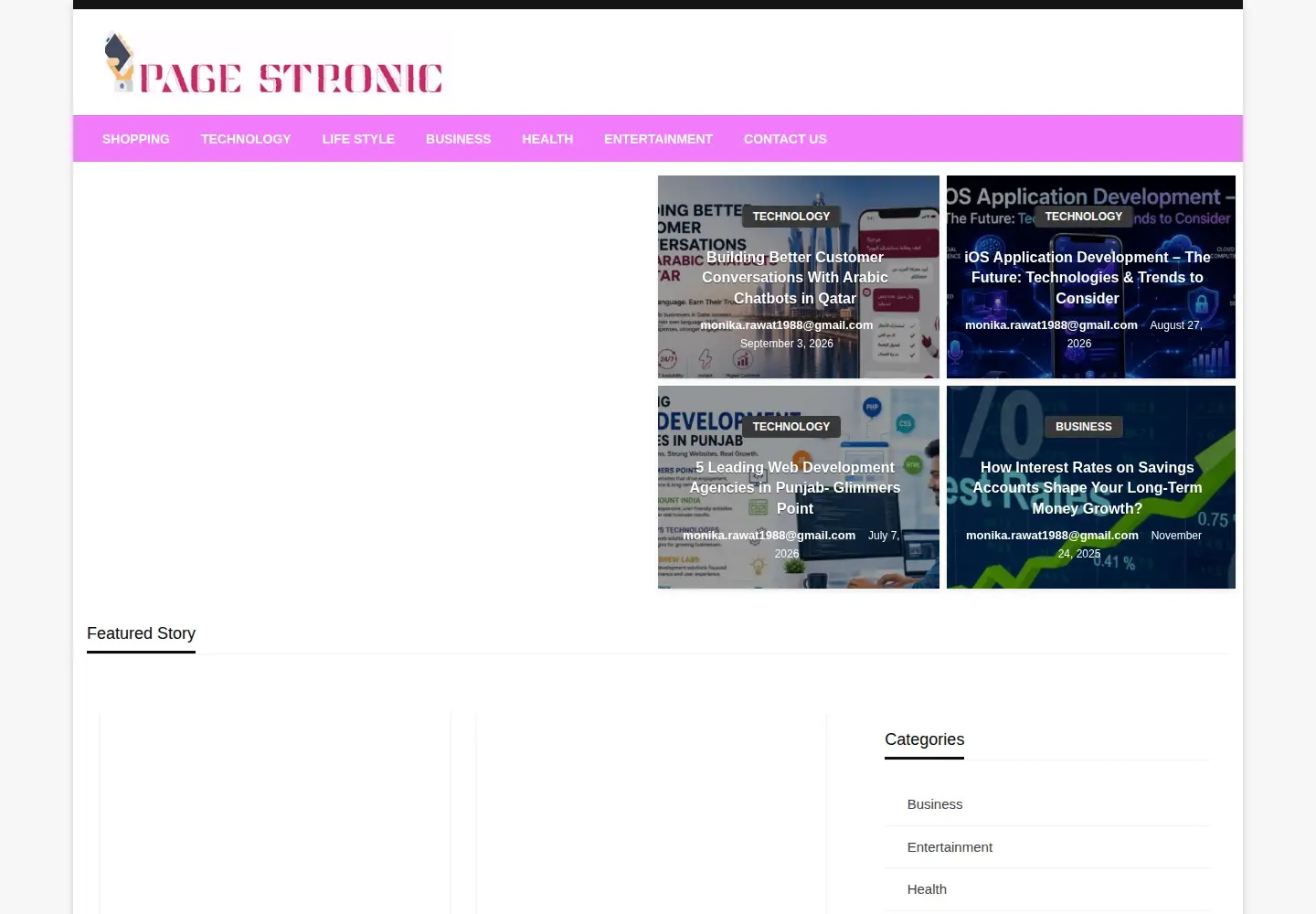This screenshot has width=1316, height=914.
Task: Click the November 24, 2025 date
Action: pyautogui.click(x=1175, y=536)
